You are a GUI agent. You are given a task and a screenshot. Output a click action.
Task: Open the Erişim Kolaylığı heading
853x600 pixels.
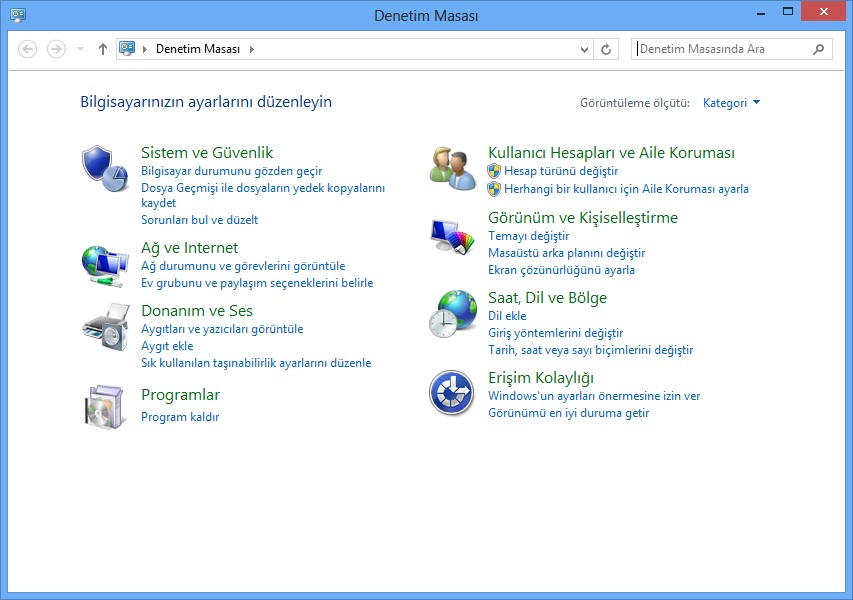coord(541,378)
